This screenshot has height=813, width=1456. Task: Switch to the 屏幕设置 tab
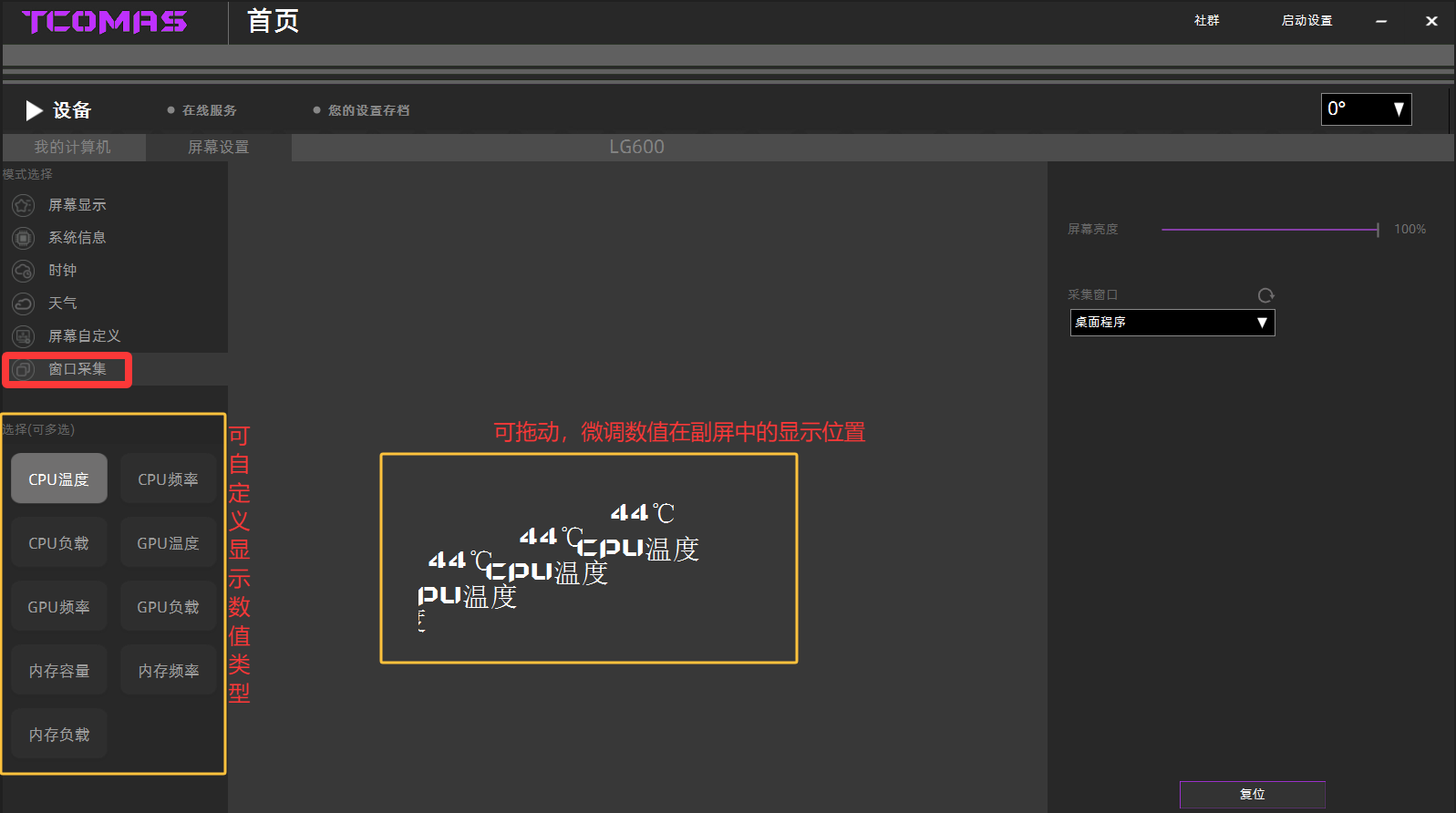click(219, 147)
